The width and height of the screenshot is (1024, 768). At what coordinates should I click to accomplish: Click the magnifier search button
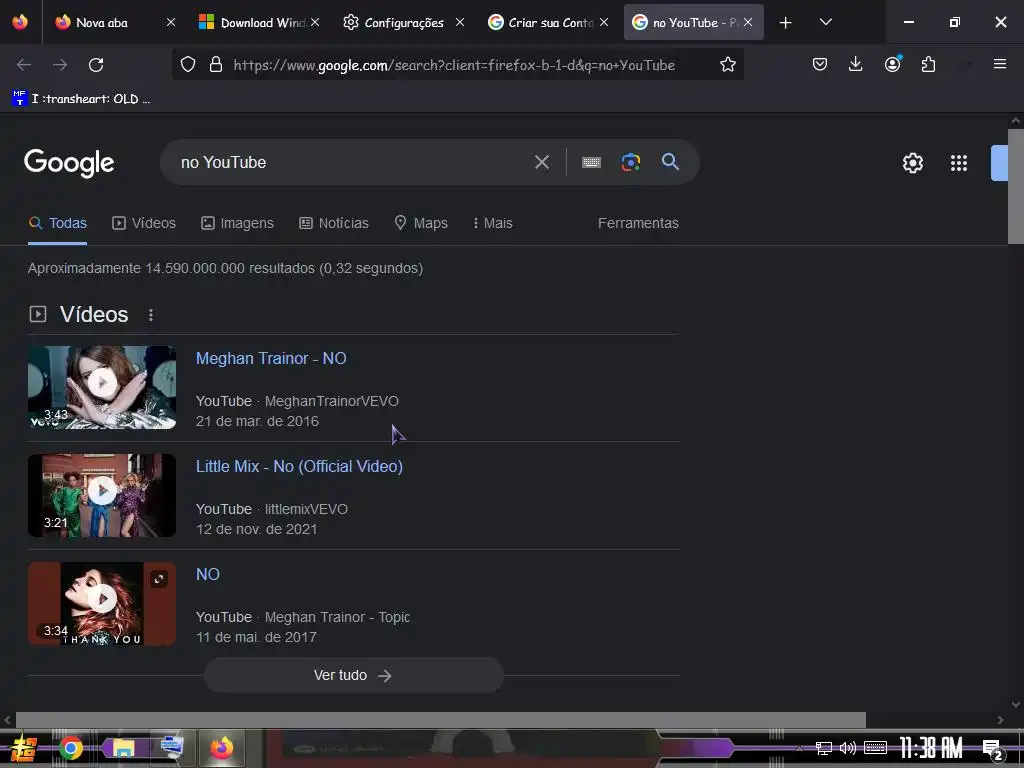670,161
